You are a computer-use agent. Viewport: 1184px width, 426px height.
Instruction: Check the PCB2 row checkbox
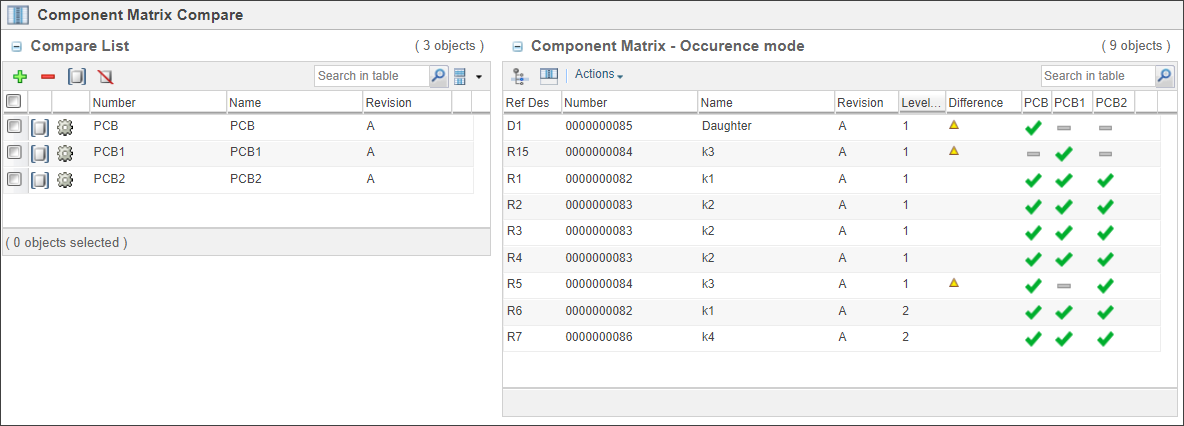[x=13, y=179]
